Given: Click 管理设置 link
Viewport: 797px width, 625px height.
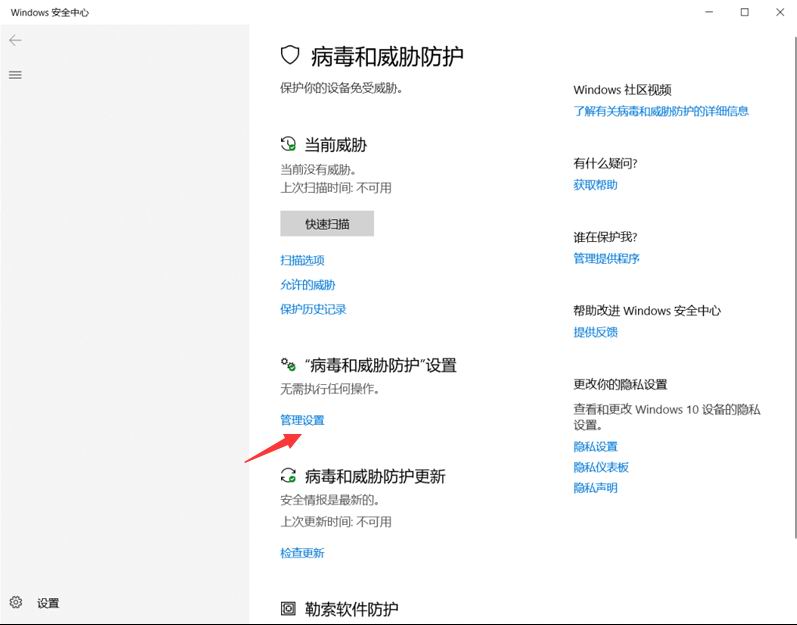Looking at the screenshot, I should tap(302, 421).
